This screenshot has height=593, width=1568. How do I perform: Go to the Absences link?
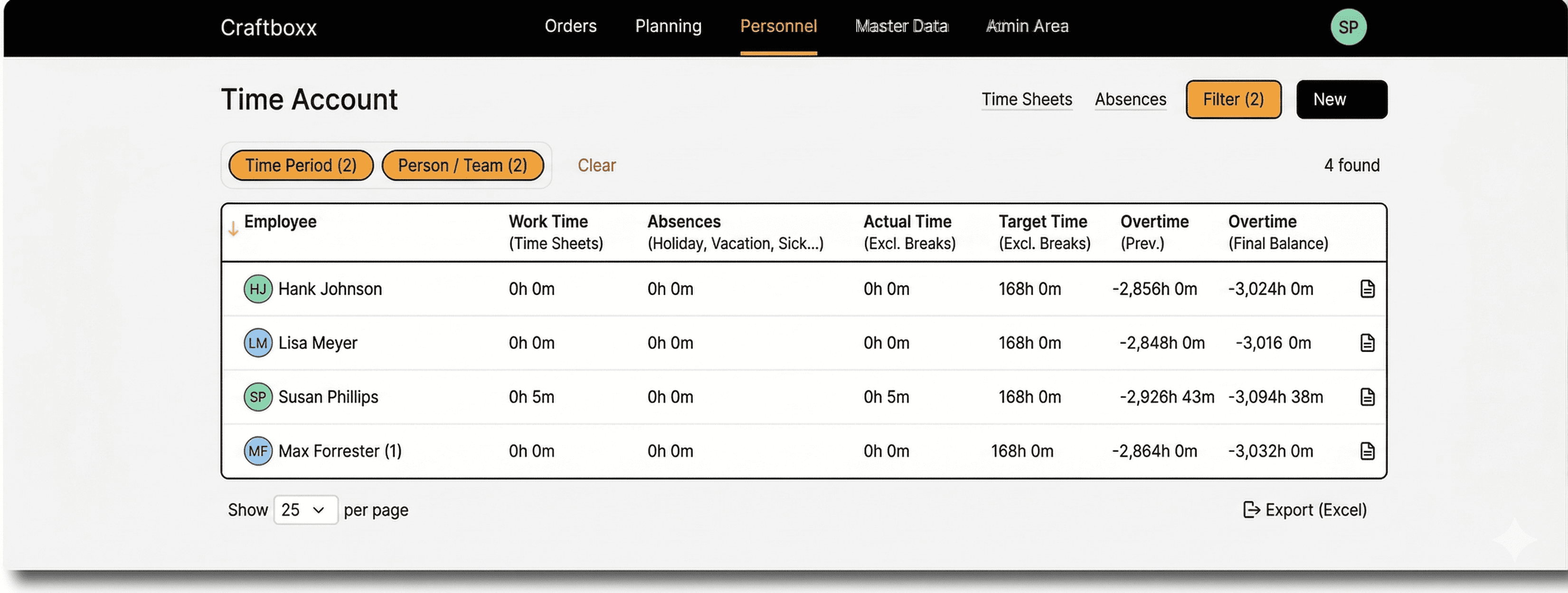1130,99
